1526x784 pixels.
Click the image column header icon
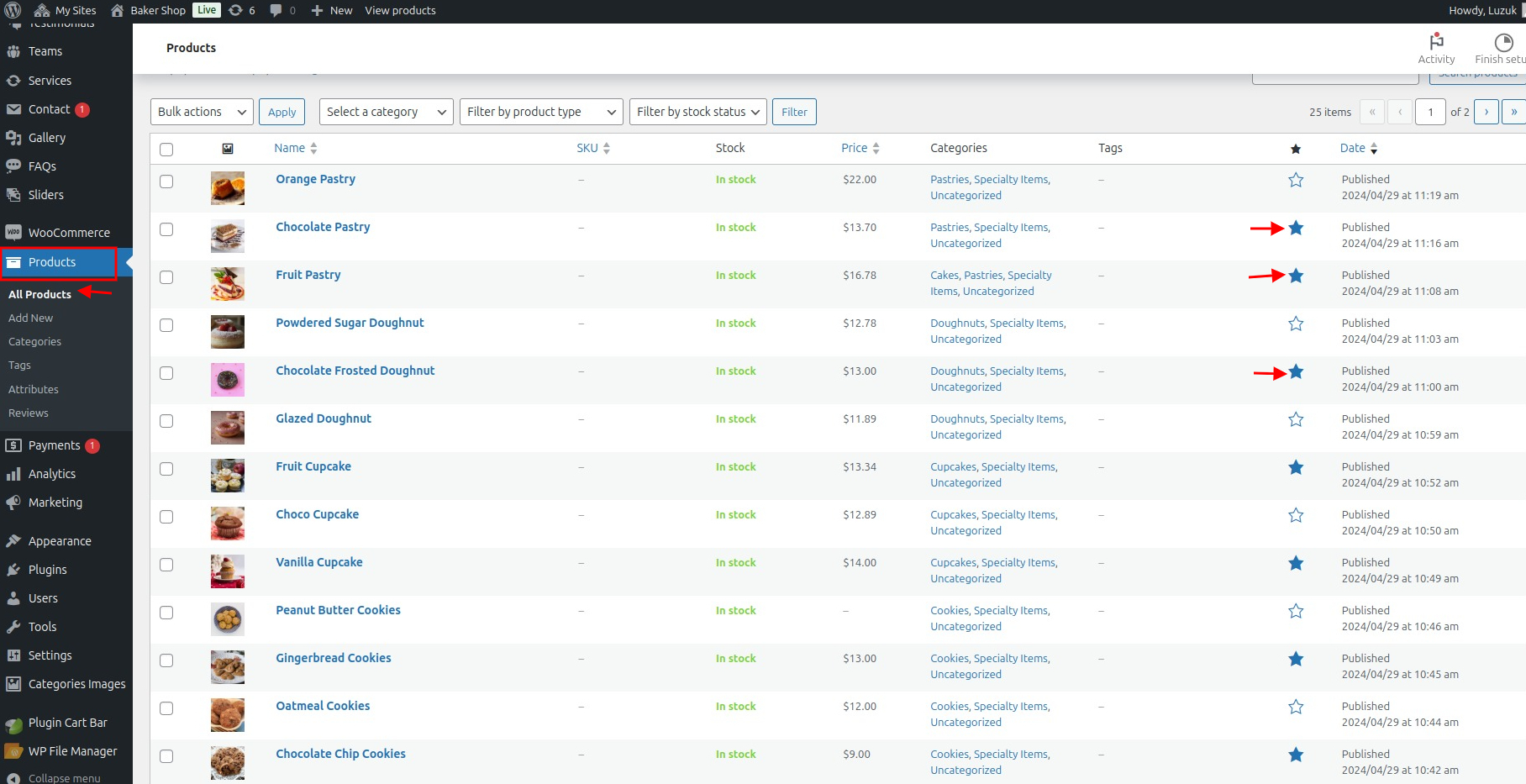228,149
